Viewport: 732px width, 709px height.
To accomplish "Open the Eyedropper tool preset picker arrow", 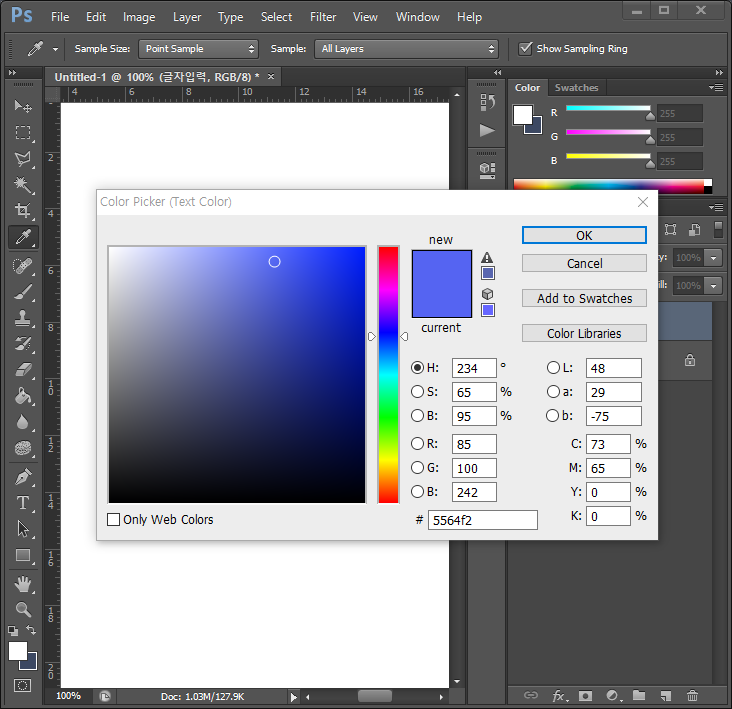I will click(x=55, y=49).
